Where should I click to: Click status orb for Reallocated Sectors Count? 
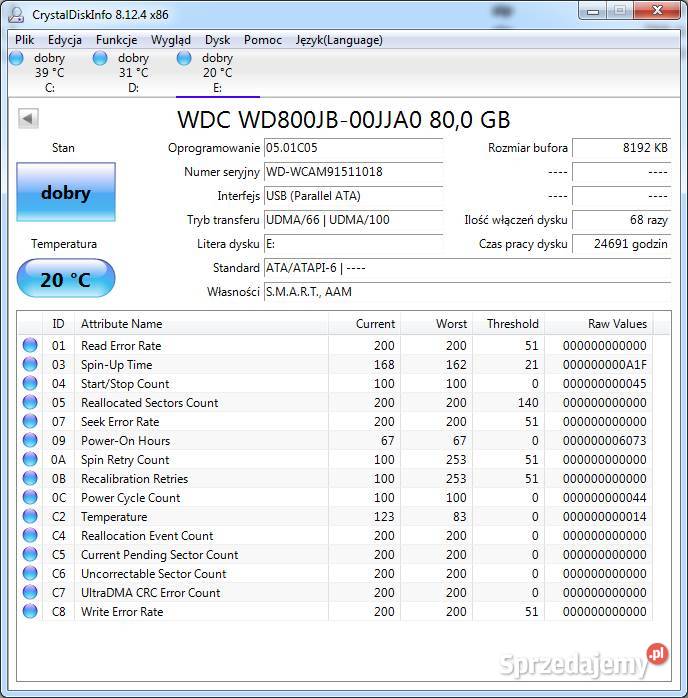point(30,402)
